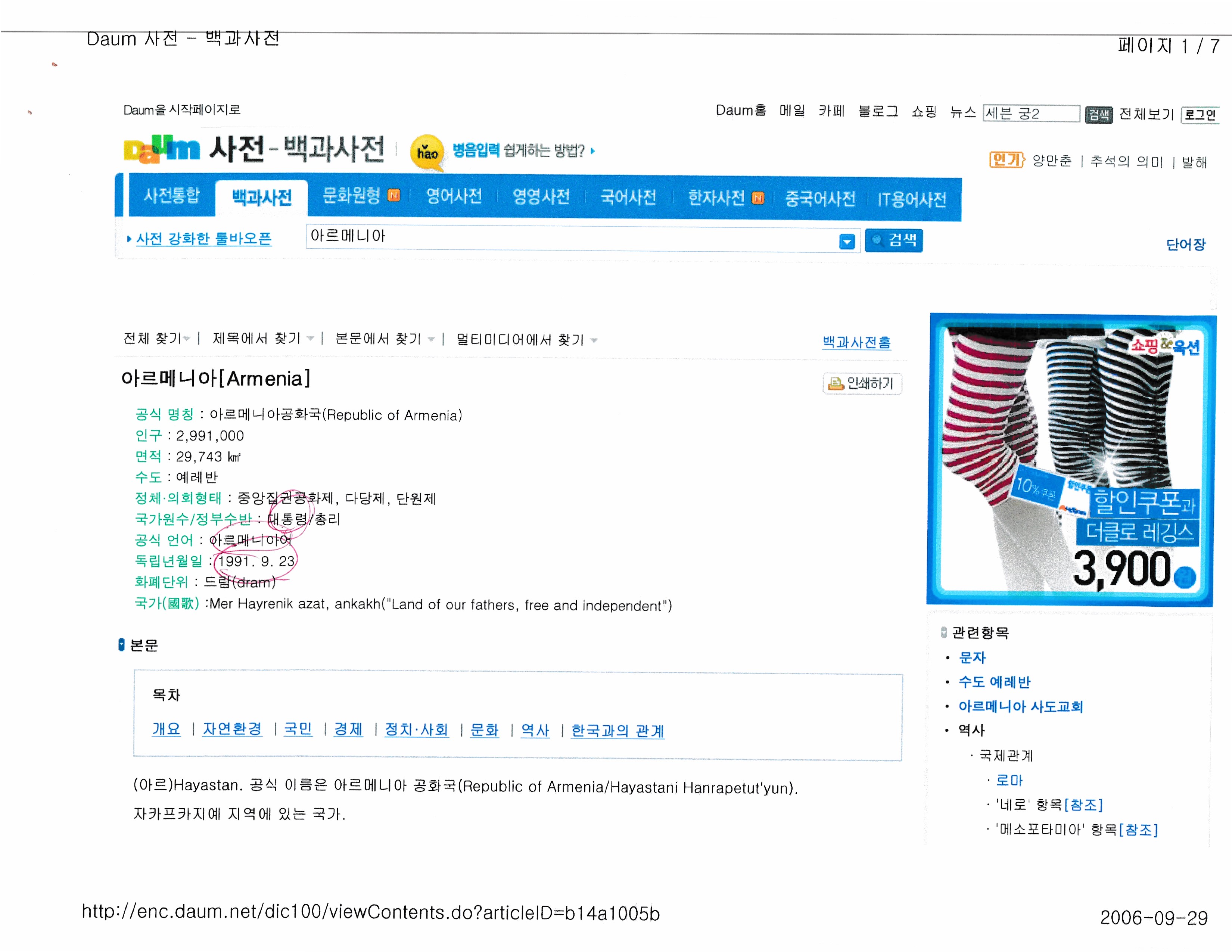This screenshot has height=952, width=1232.
Task: Click the leggings shopping ad banner
Action: (x=1070, y=459)
